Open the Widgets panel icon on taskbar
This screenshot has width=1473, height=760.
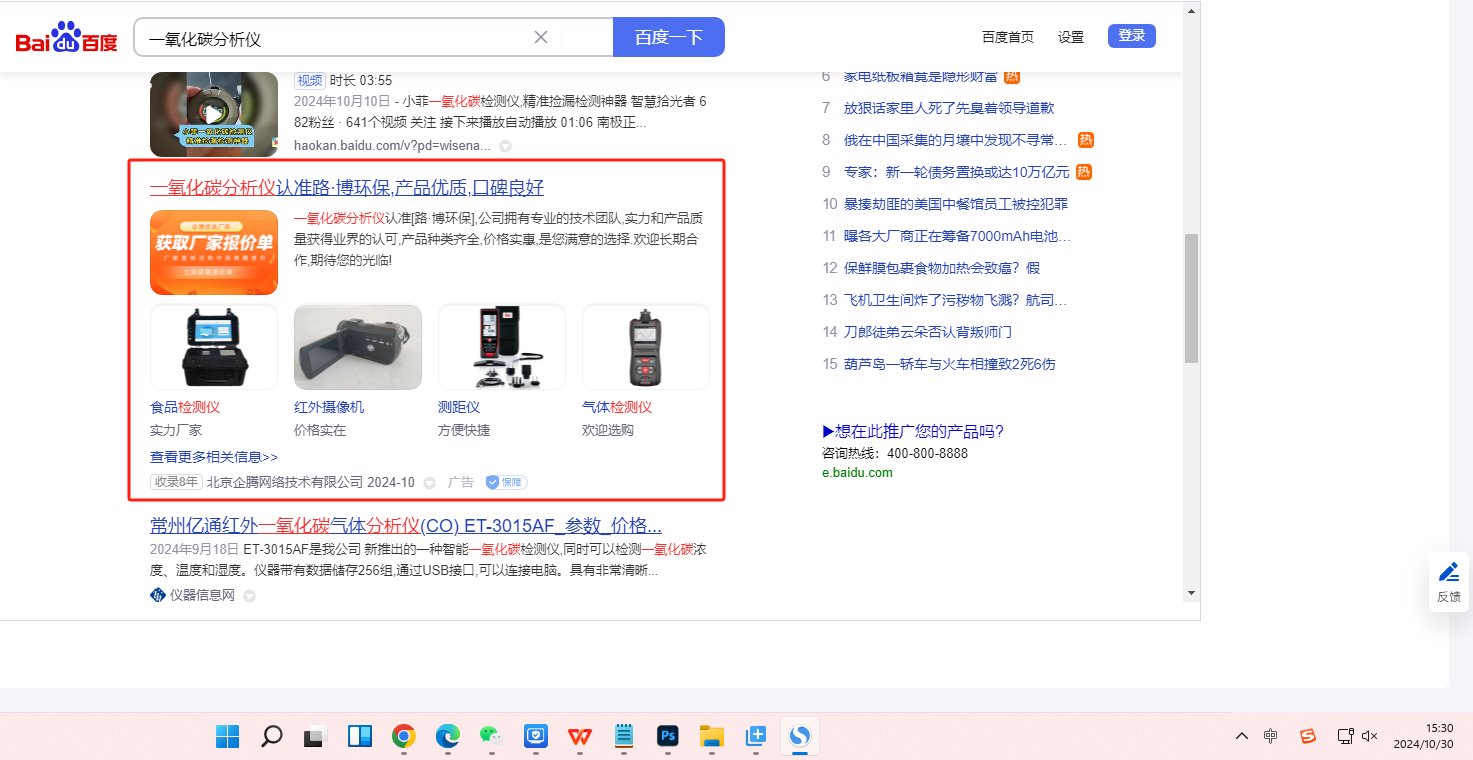click(x=359, y=737)
